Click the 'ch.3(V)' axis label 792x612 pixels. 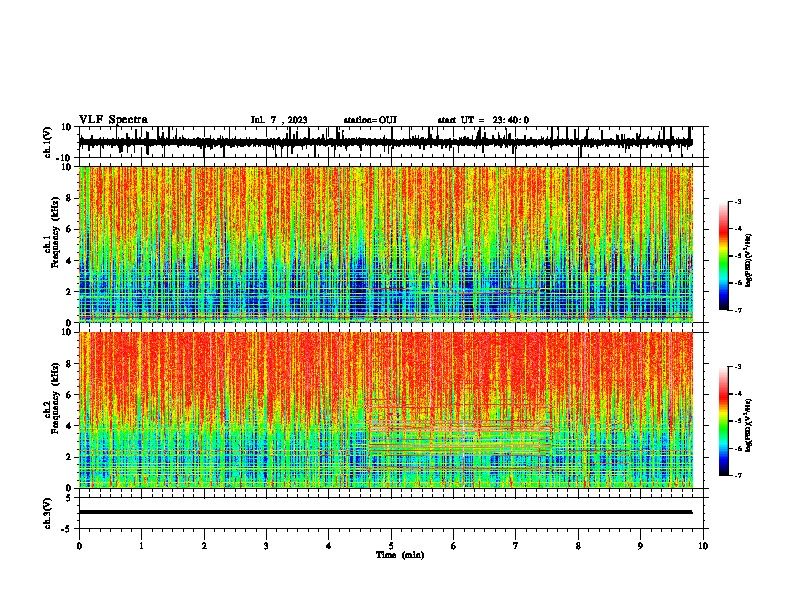point(48,514)
